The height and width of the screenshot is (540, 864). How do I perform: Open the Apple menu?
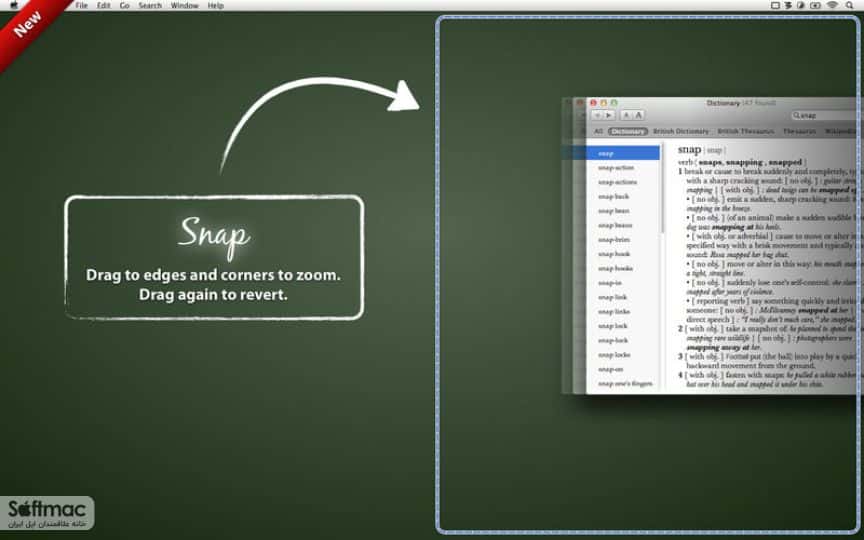14,5
